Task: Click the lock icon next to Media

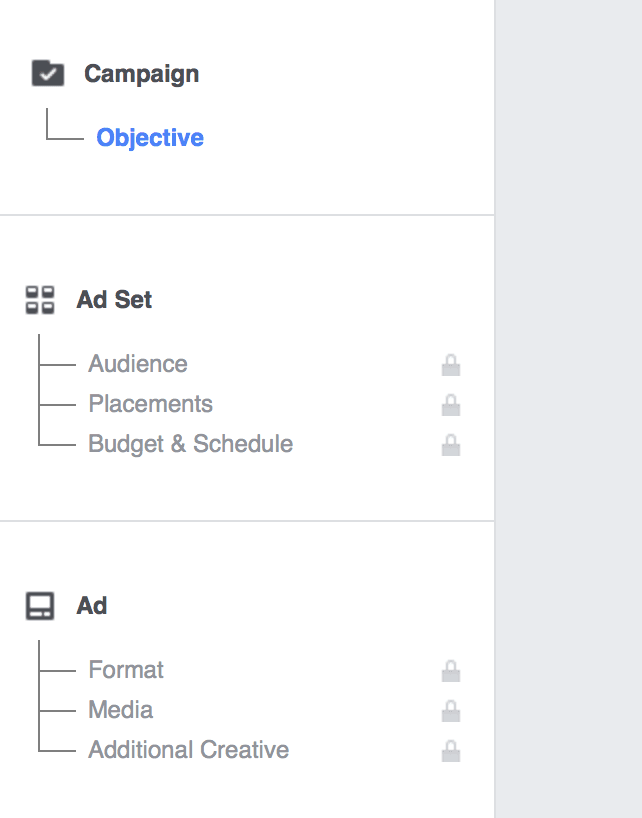Action: (451, 710)
